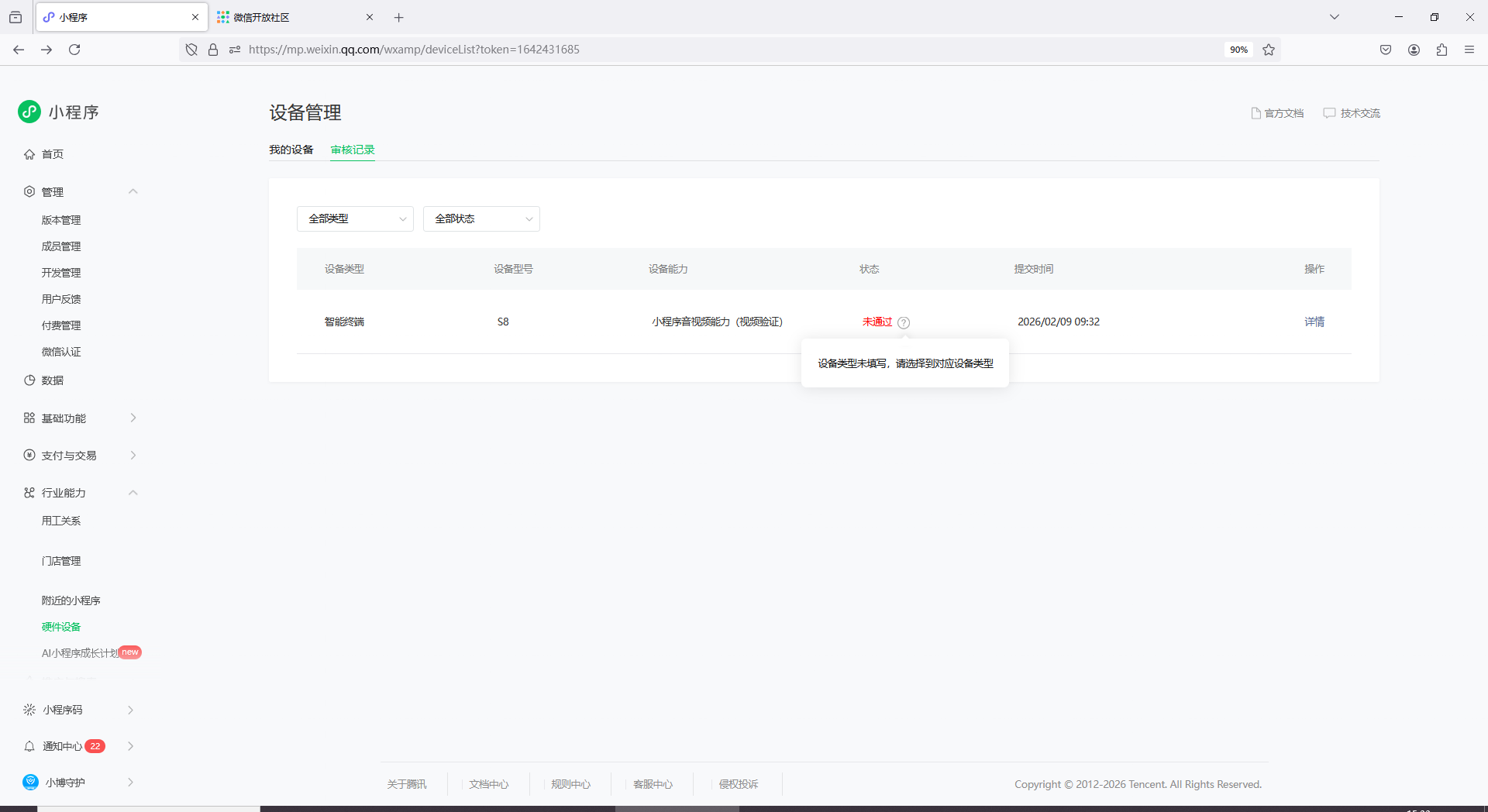Close the 微信开放社区 browser tab
Screen dimensions: 1488x812
[x=370, y=17]
